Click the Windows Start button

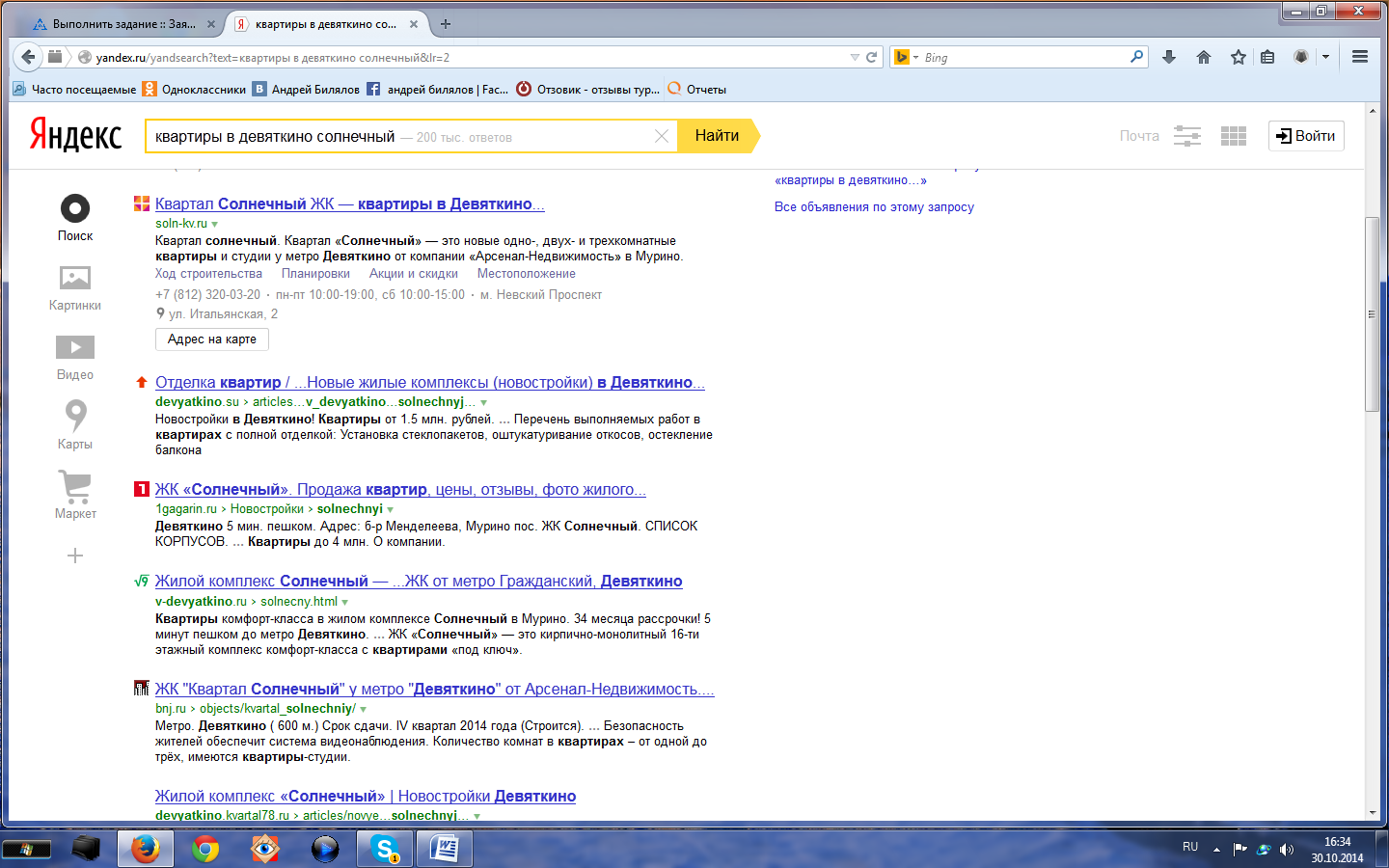coord(26,850)
